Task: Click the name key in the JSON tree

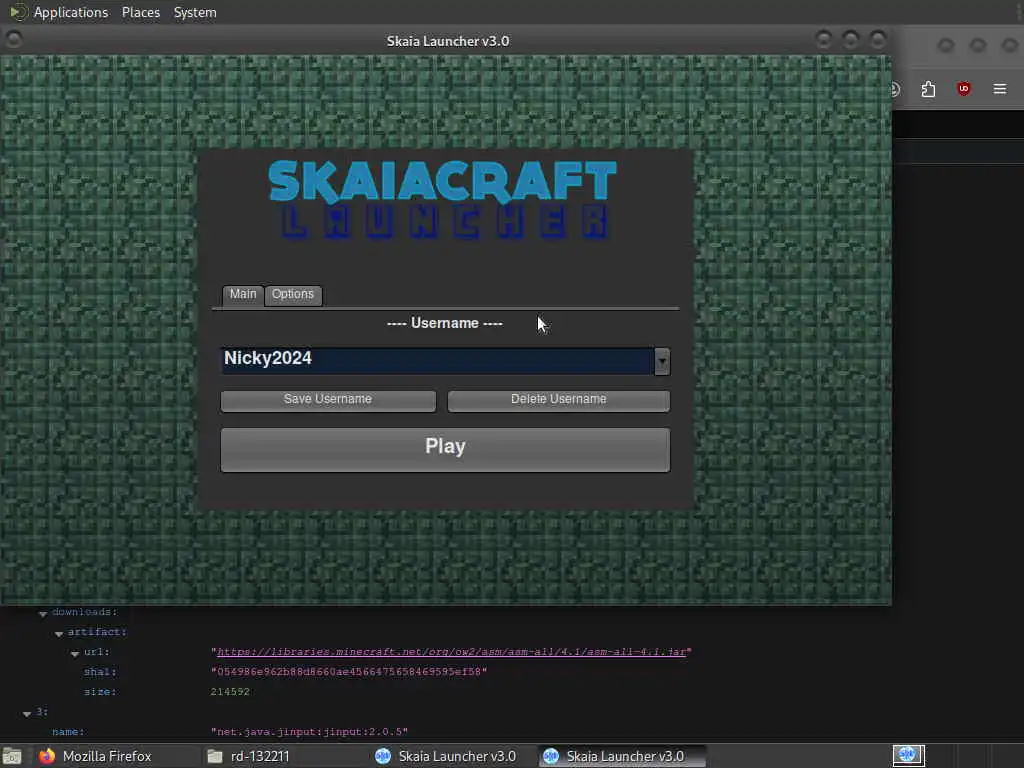Action: pos(68,731)
